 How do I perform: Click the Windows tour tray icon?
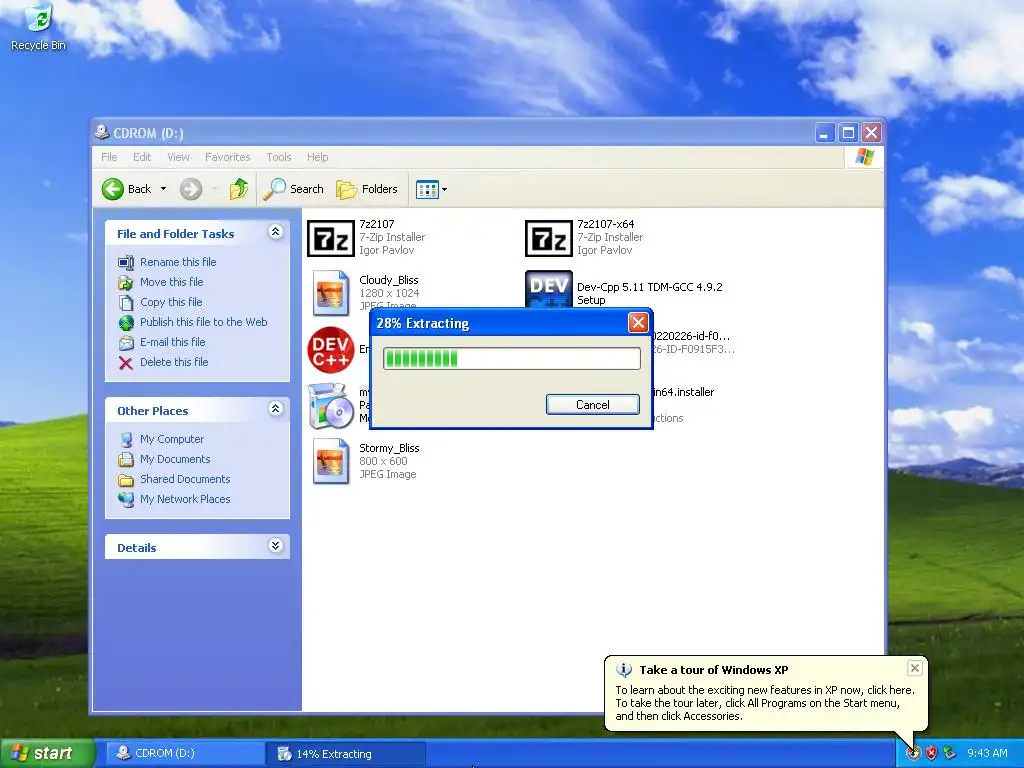[913, 754]
